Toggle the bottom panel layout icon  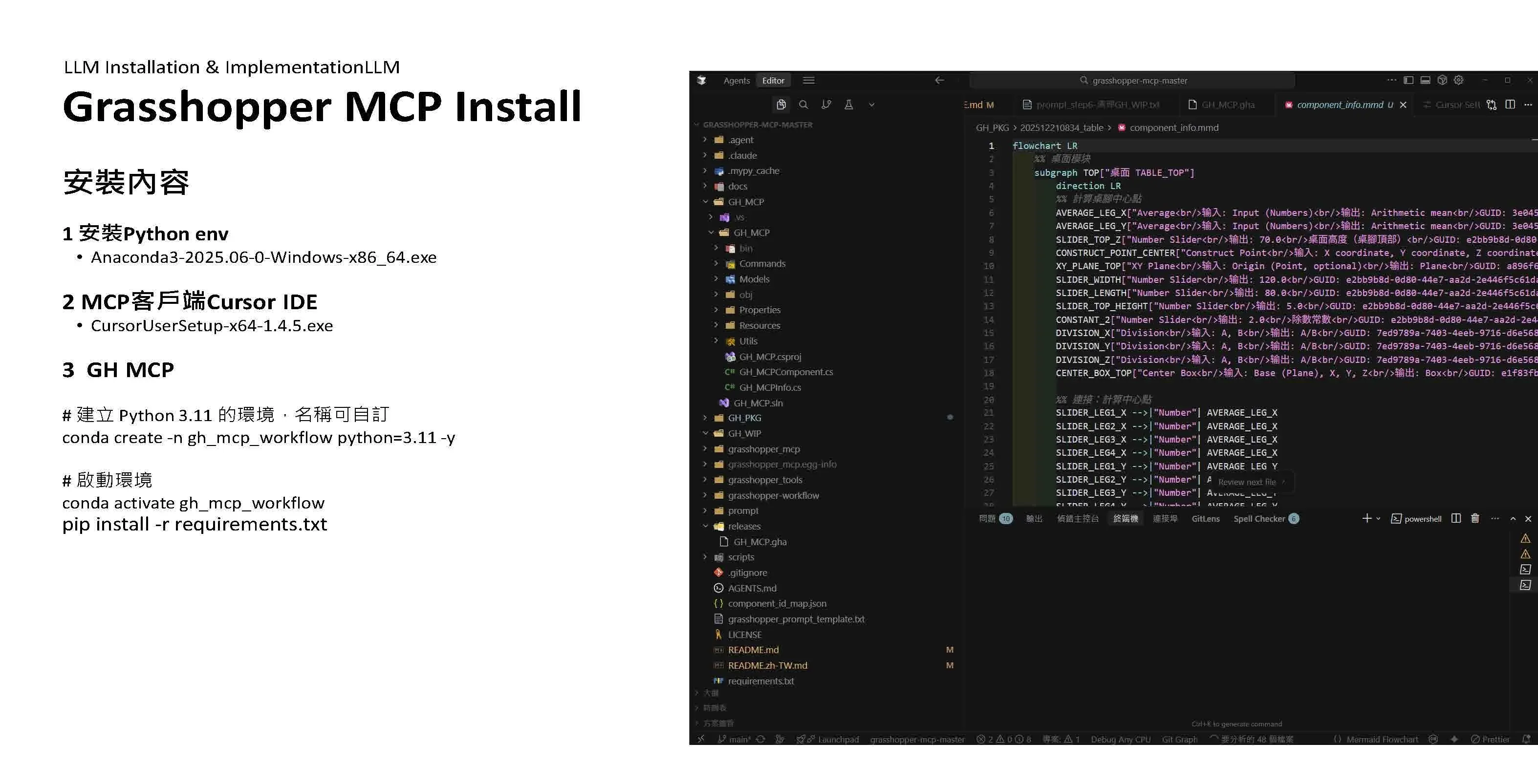[x=1425, y=80]
